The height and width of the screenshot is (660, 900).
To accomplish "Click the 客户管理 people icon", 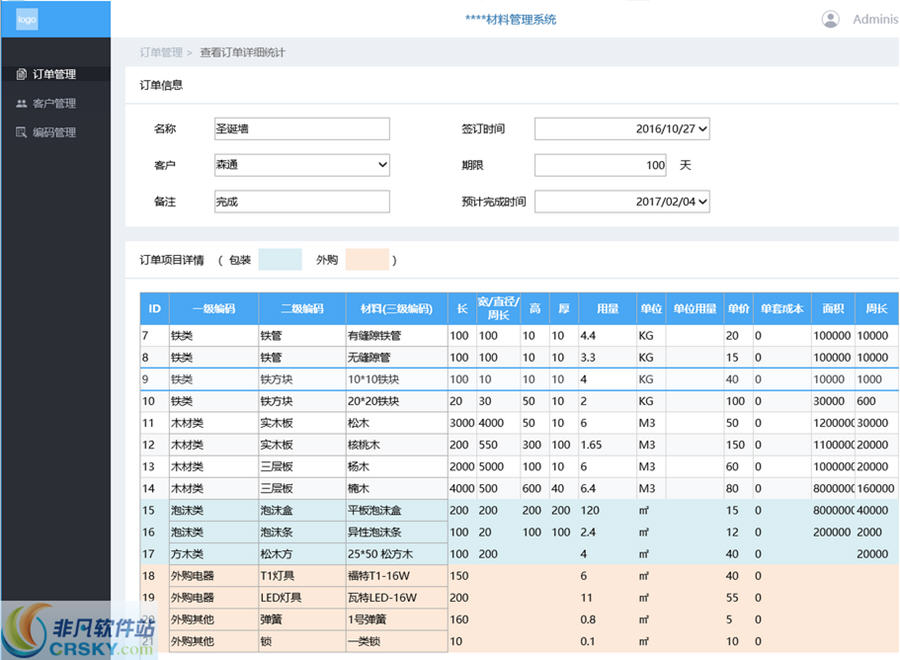I will (x=21, y=103).
